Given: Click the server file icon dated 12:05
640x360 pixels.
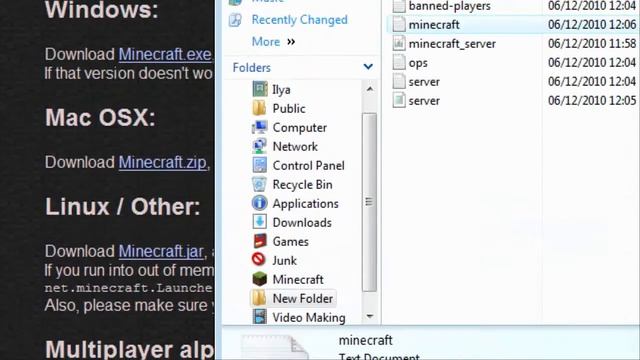Looking at the screenshot, I should coord(399,100).
